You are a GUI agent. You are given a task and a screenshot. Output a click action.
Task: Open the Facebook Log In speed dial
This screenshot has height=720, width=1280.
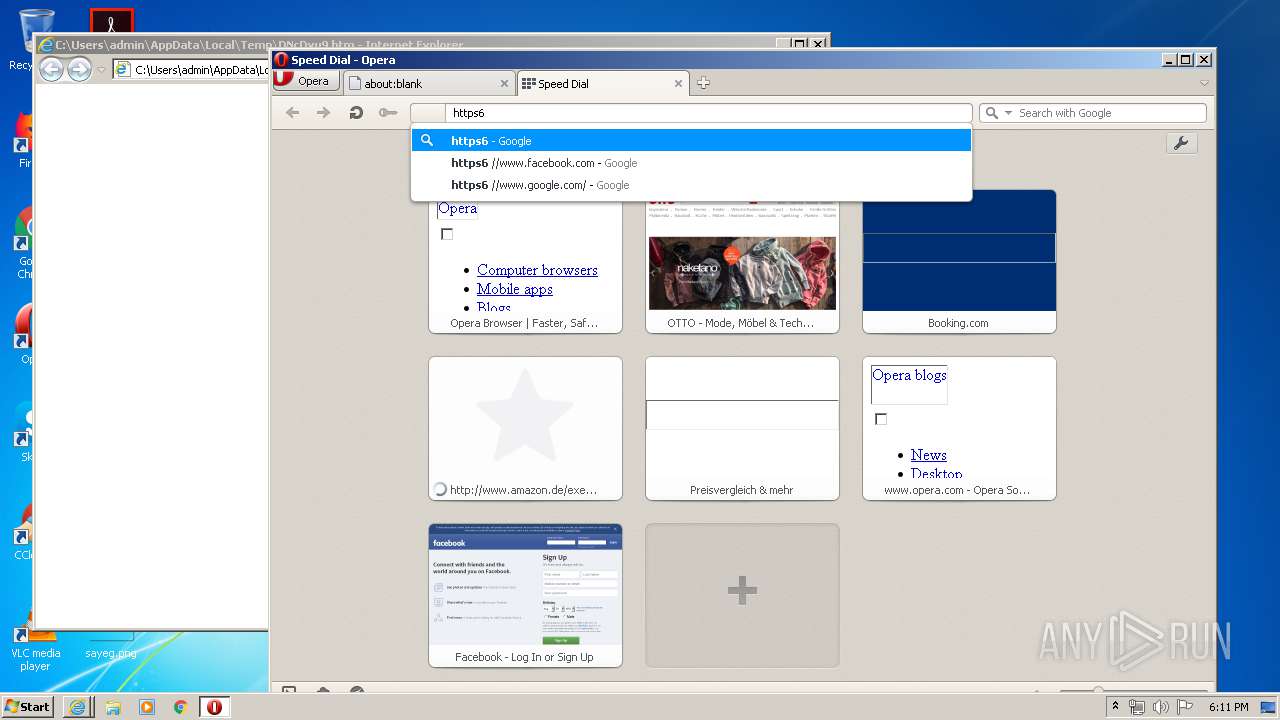pos(525,595)
